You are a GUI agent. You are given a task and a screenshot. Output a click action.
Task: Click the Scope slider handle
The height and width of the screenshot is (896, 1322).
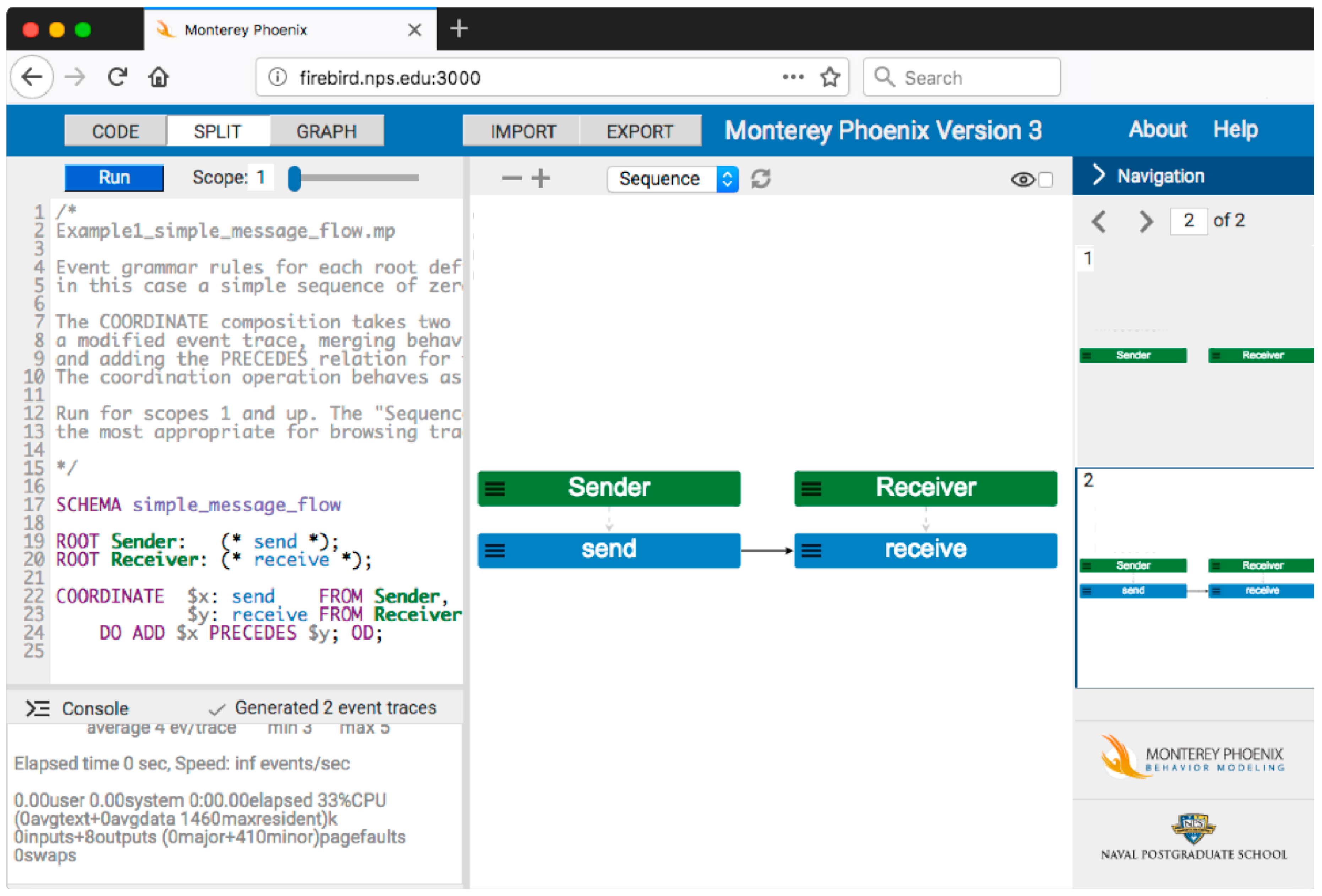point(294,178)
